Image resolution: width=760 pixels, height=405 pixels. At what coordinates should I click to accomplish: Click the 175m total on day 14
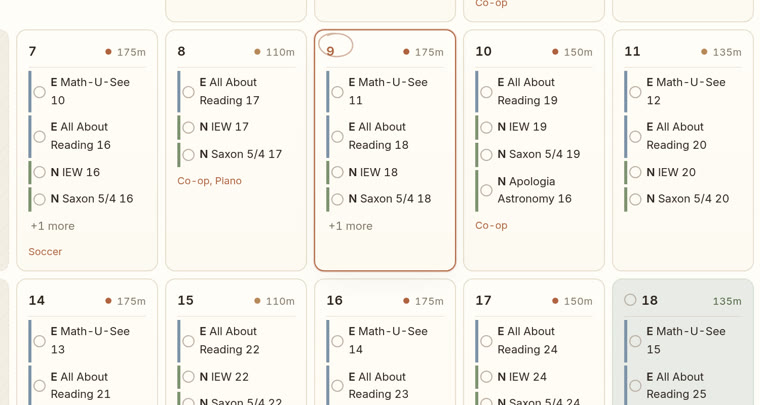coord(131,301)
